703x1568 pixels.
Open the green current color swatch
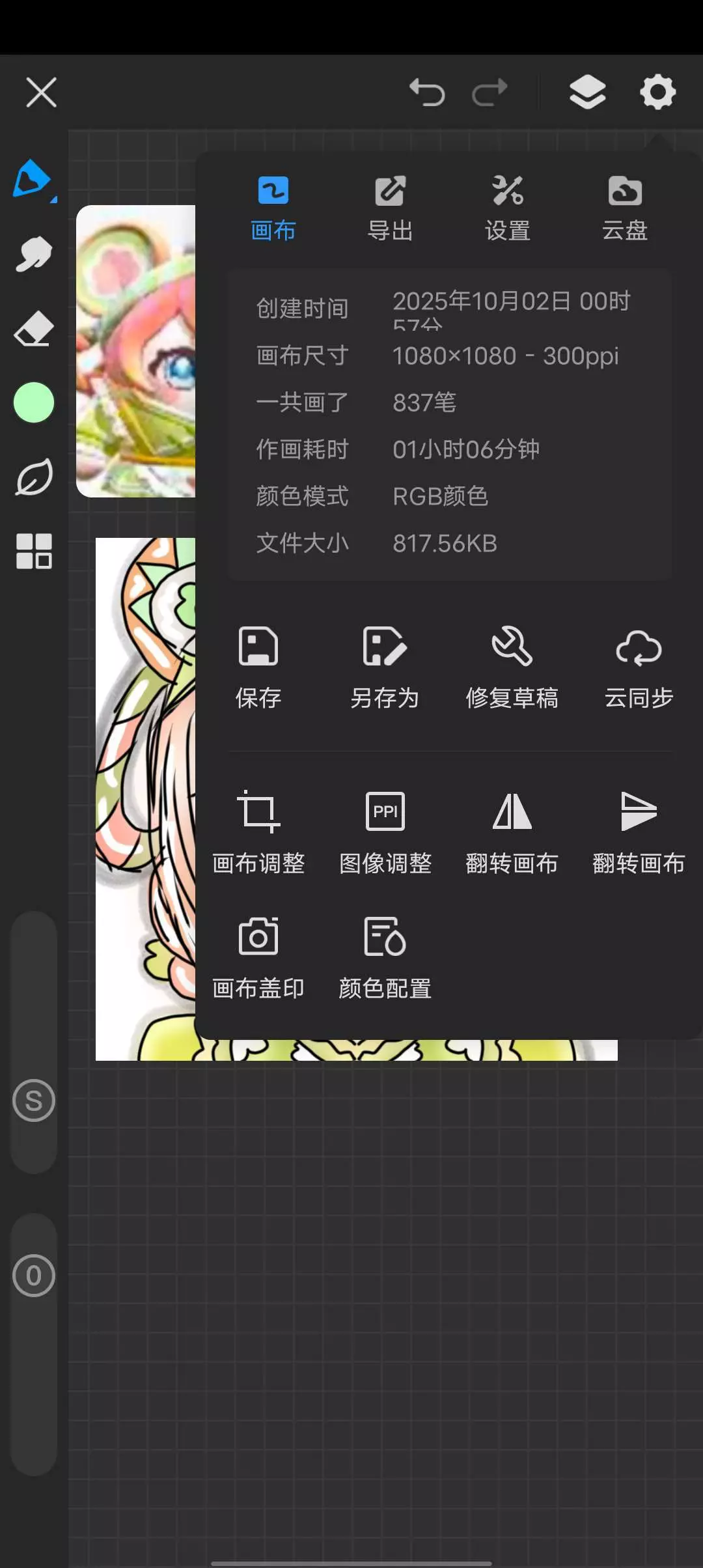click(x=33, y=402)
